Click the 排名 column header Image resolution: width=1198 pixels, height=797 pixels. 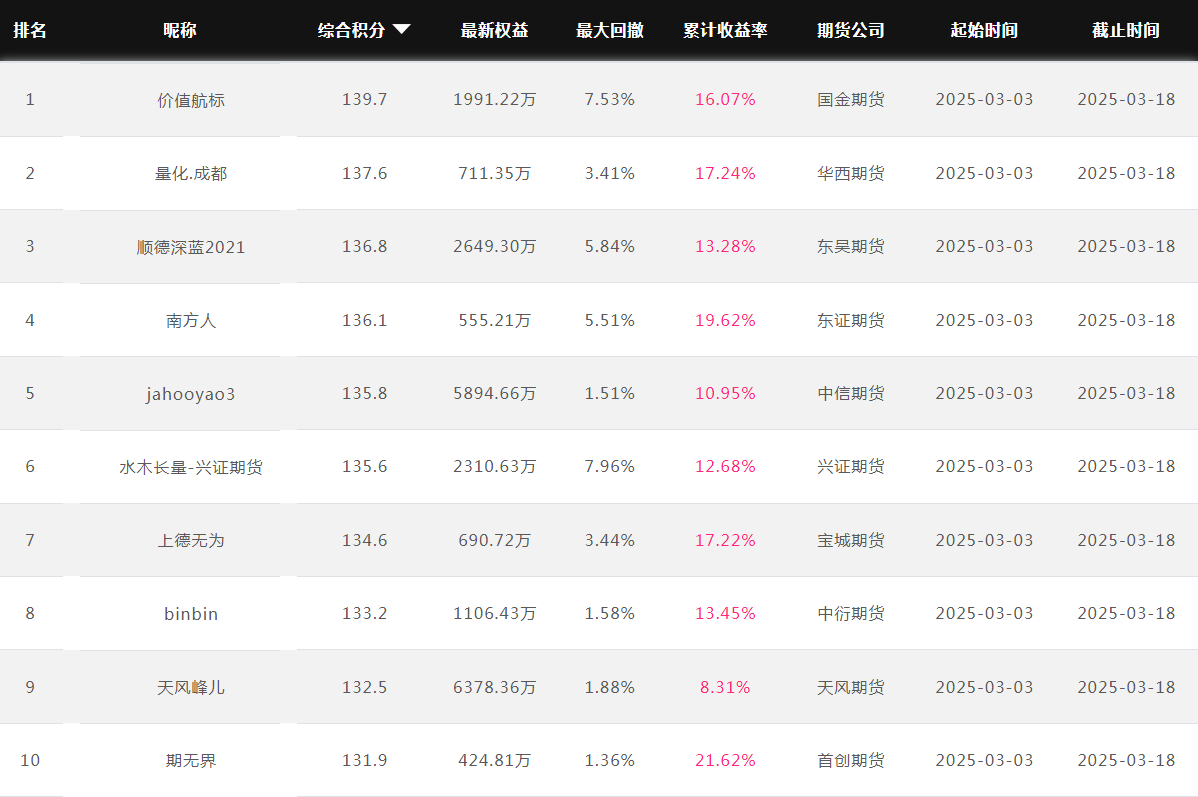(x=30, y=31)
